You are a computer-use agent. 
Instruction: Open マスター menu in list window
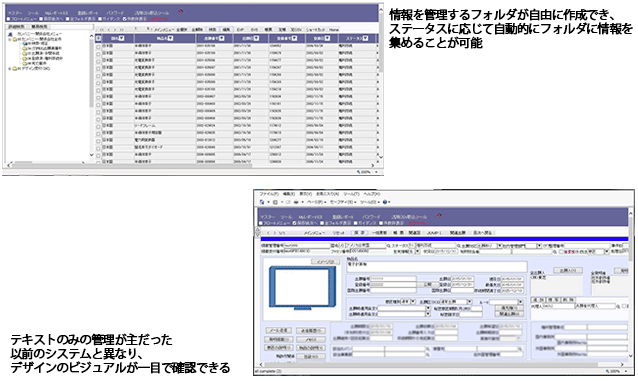(x=15, y=13)
